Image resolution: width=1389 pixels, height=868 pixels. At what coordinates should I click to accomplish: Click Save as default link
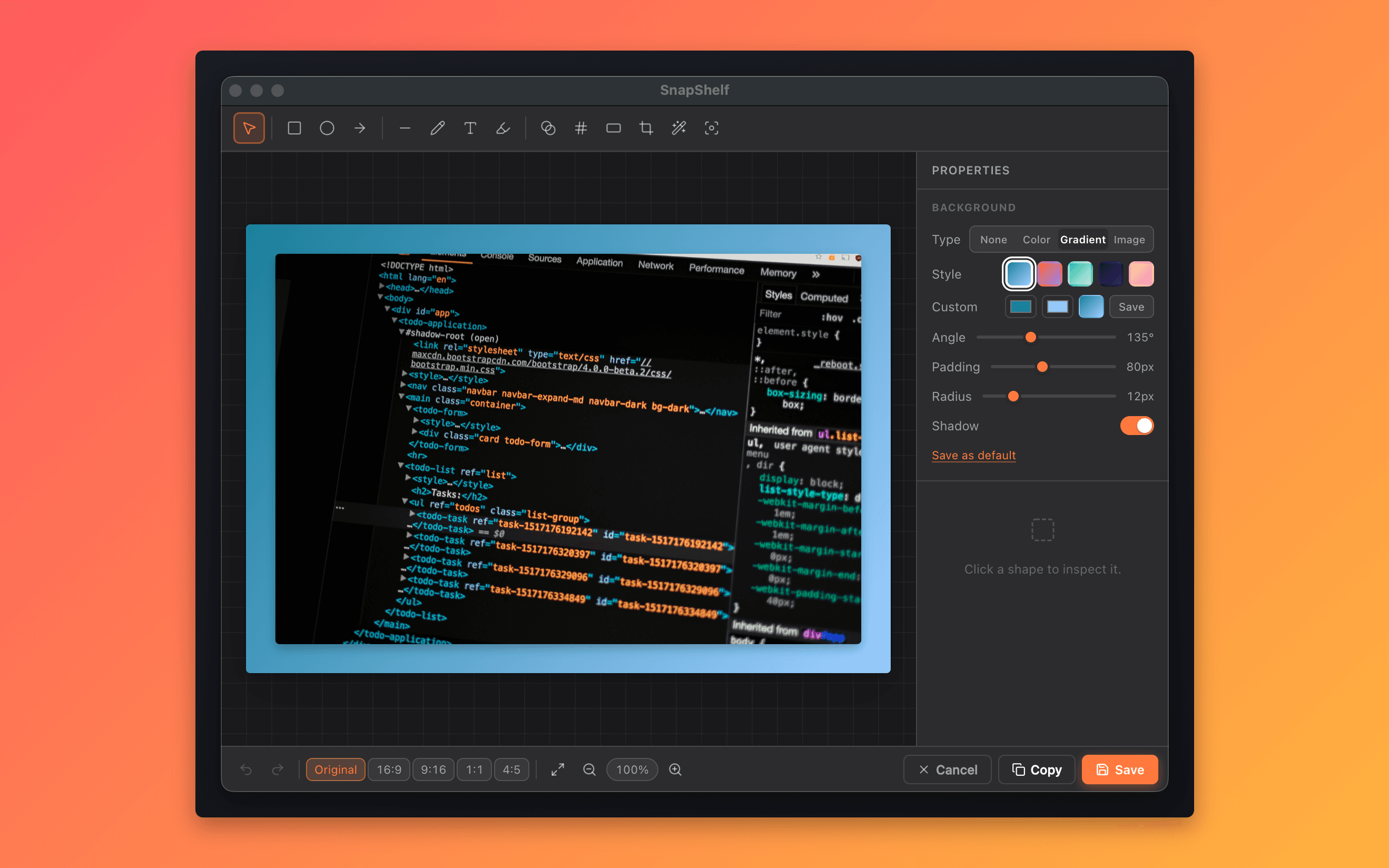coord(973,455)
